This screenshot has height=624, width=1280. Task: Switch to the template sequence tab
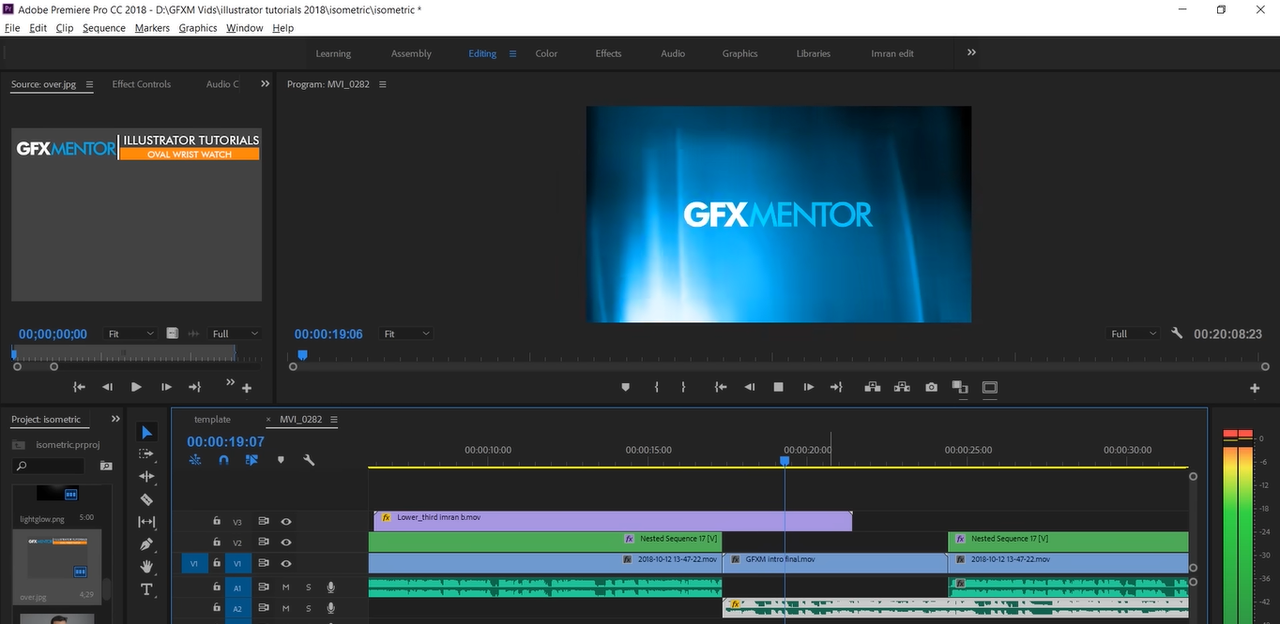212,419
